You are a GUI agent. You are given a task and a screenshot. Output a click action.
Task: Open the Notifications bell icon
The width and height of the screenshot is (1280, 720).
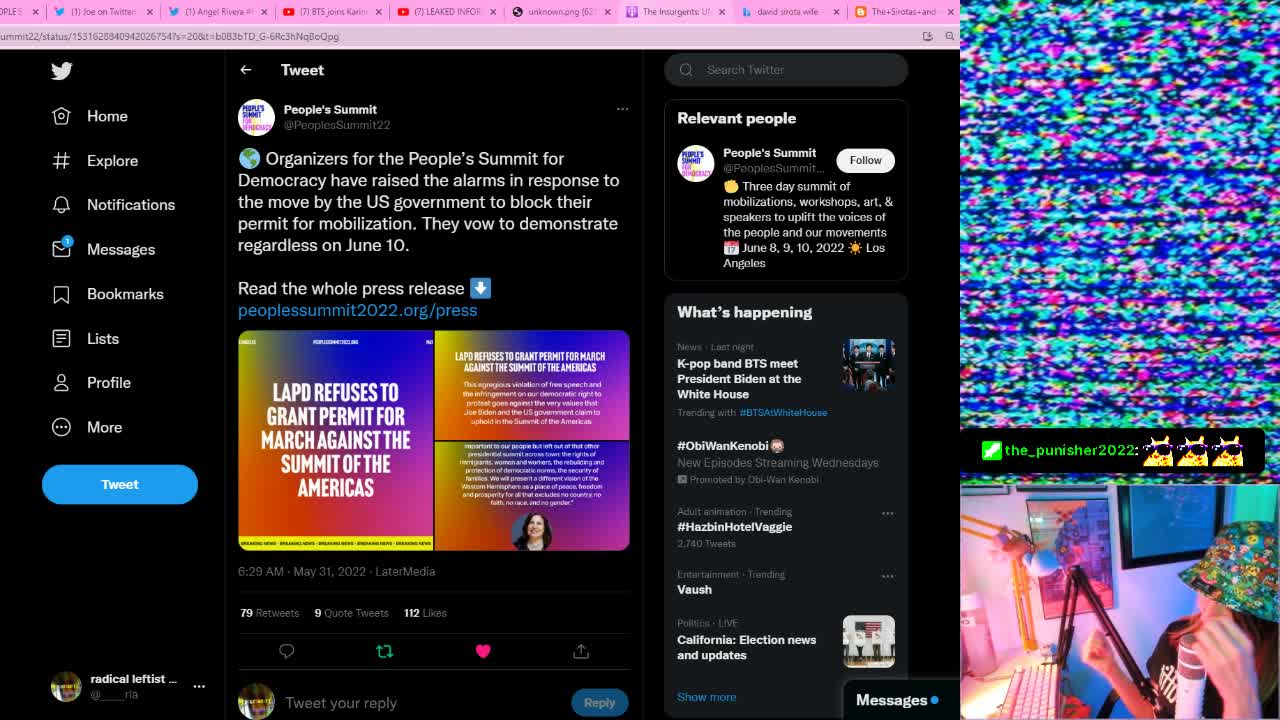point(61,204)
